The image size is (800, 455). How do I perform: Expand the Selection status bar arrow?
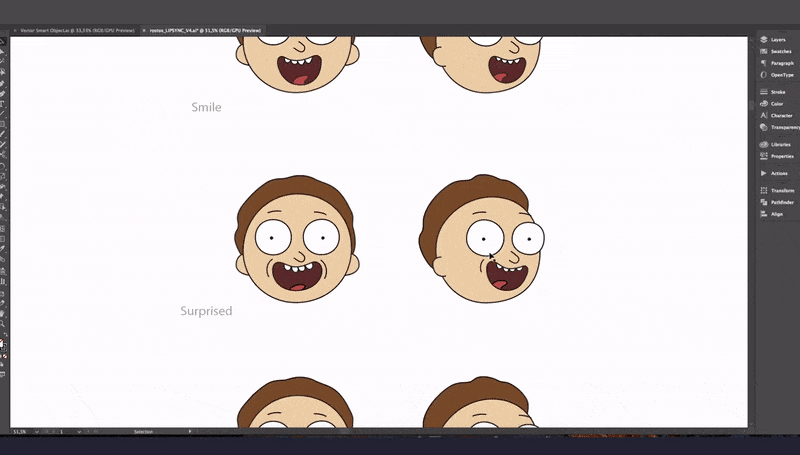pyautogui.click(x=190, y=432)
